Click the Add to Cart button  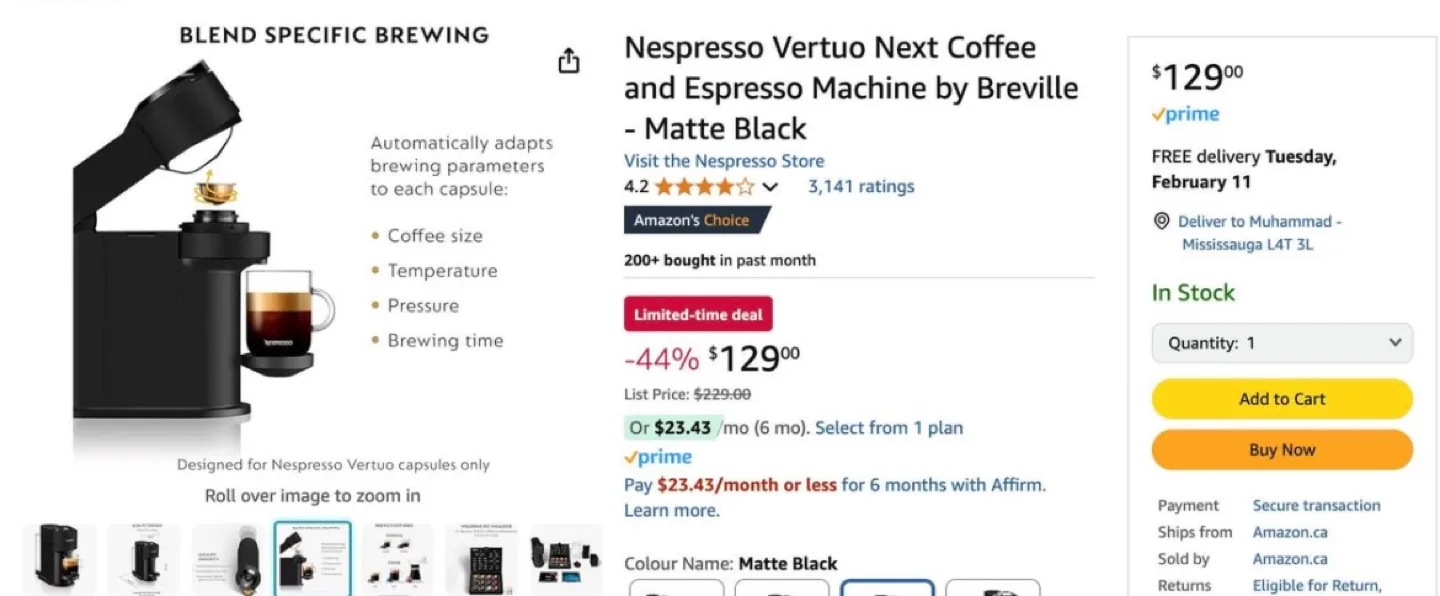(1281, 398)
